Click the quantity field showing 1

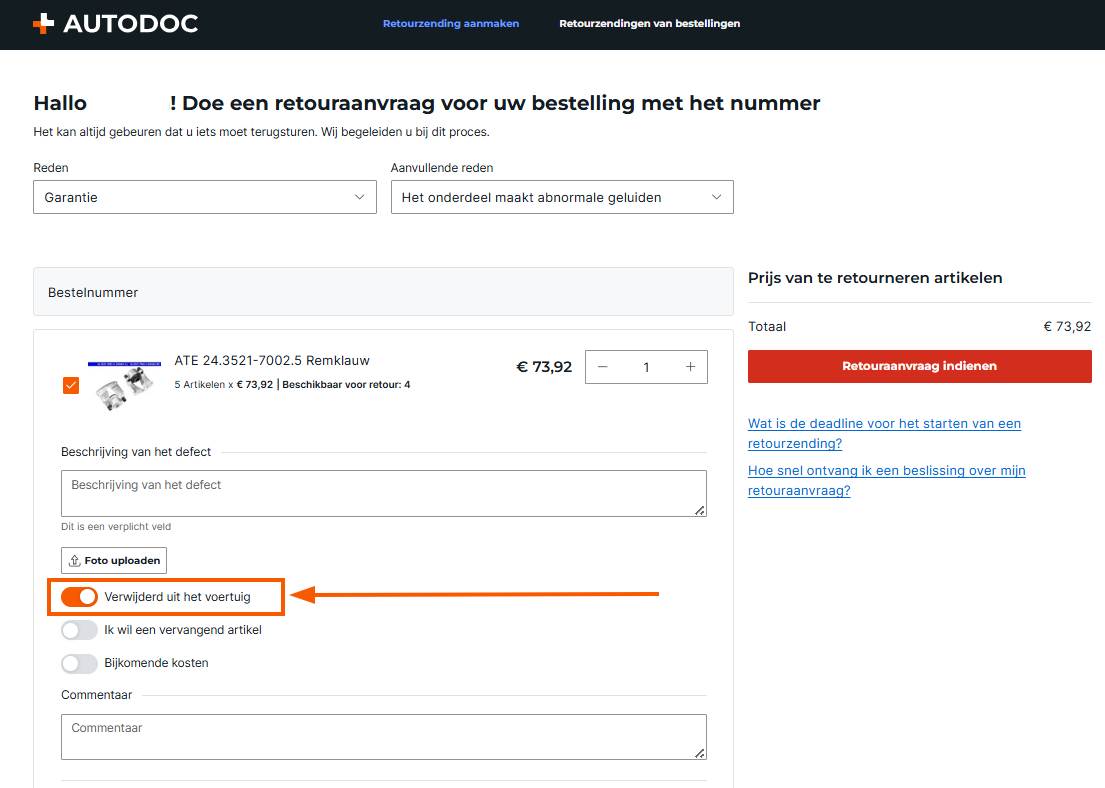click(x=646, y=367)
